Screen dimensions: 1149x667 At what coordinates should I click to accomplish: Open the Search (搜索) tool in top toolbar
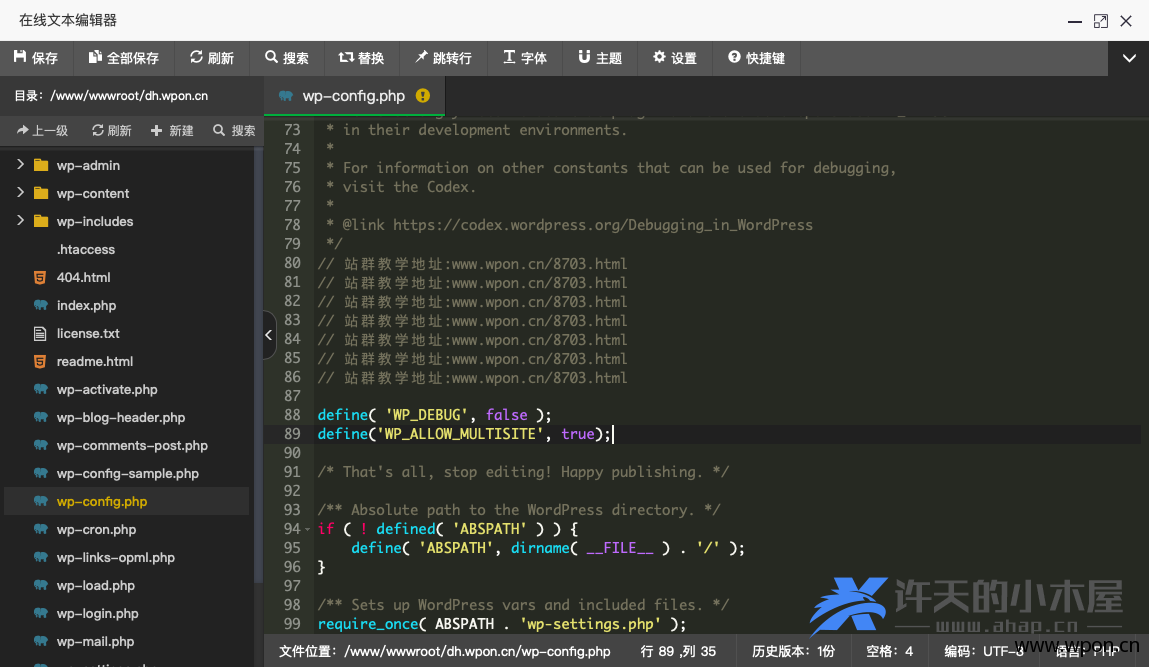point(287,58)
